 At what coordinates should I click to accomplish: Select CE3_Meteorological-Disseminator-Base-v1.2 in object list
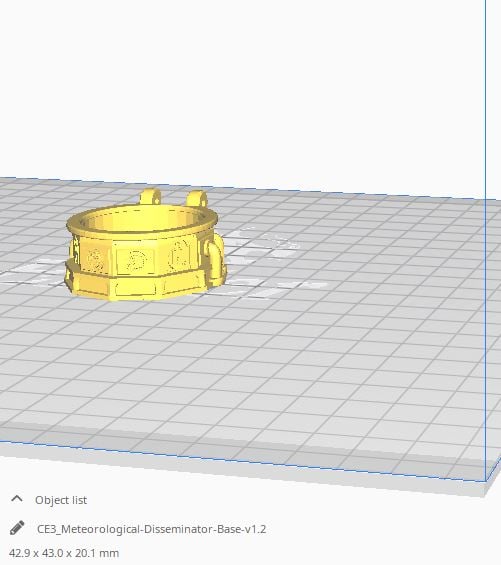(151, 529)
